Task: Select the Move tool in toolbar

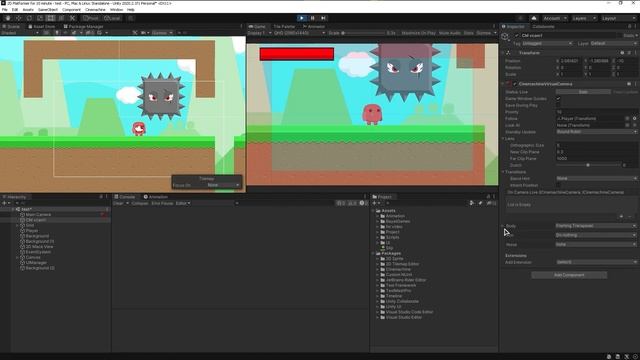Action: (18, 18)
